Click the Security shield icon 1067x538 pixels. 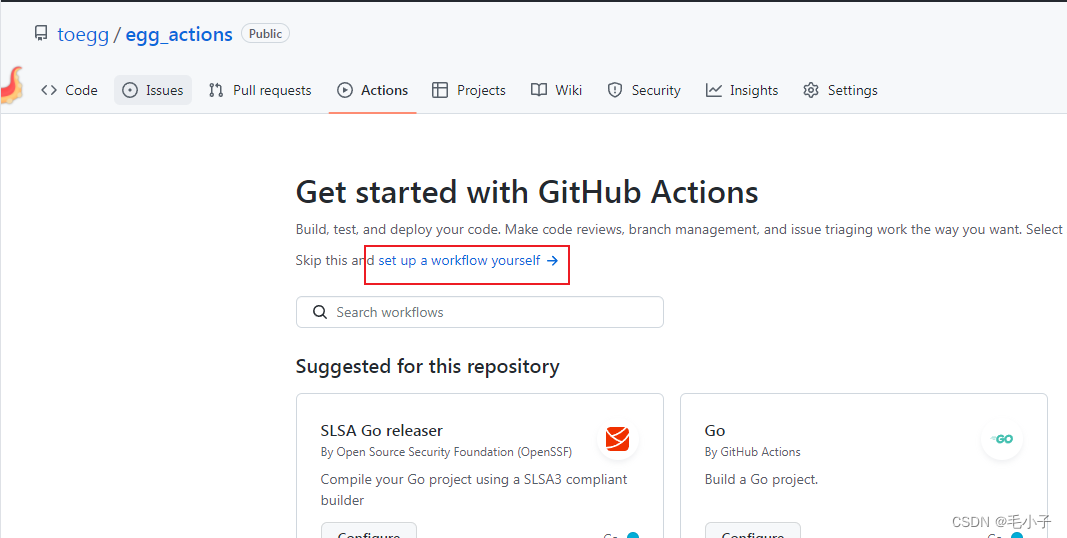point(615,90)
